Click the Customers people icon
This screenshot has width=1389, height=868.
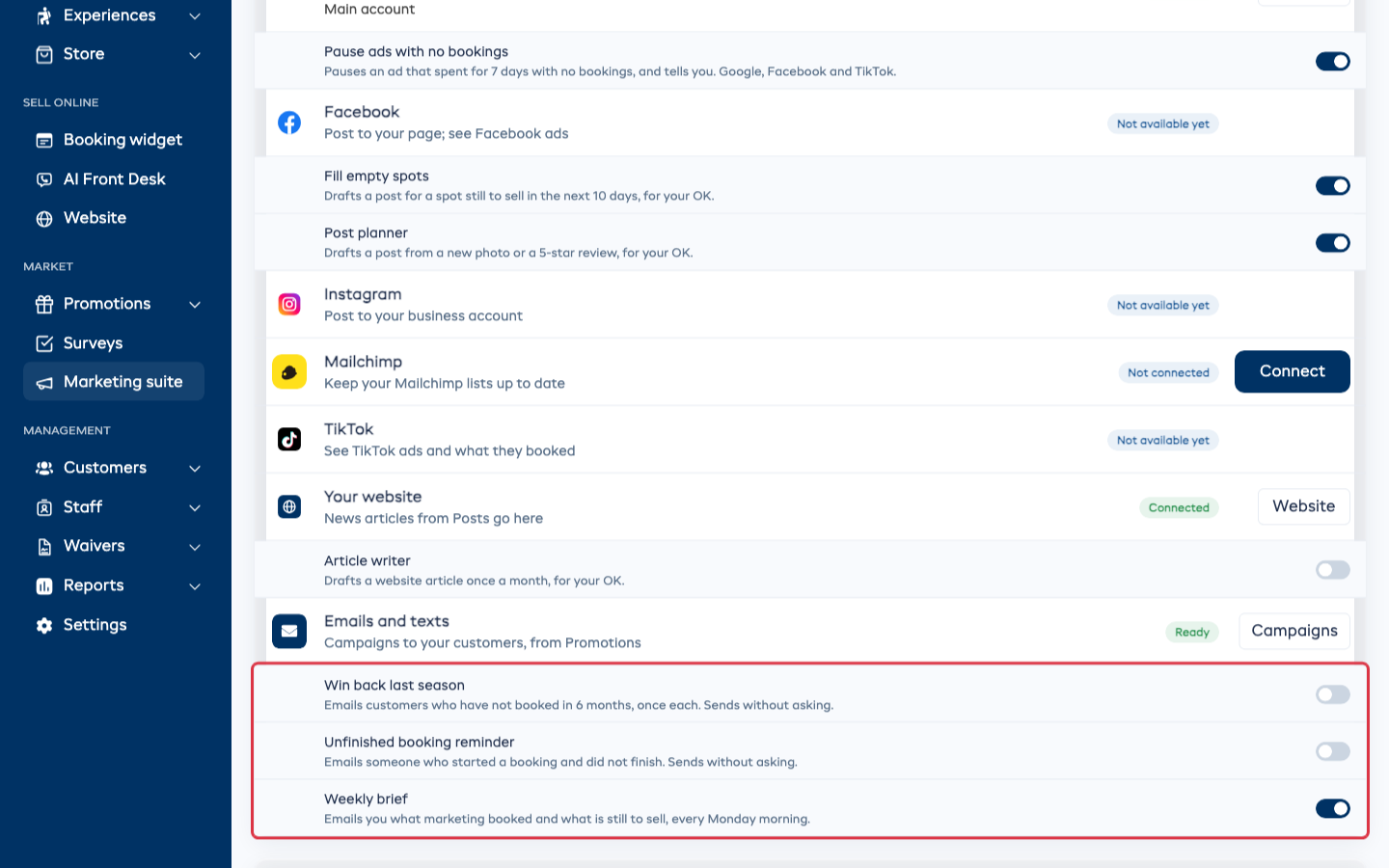pos(44,468)
